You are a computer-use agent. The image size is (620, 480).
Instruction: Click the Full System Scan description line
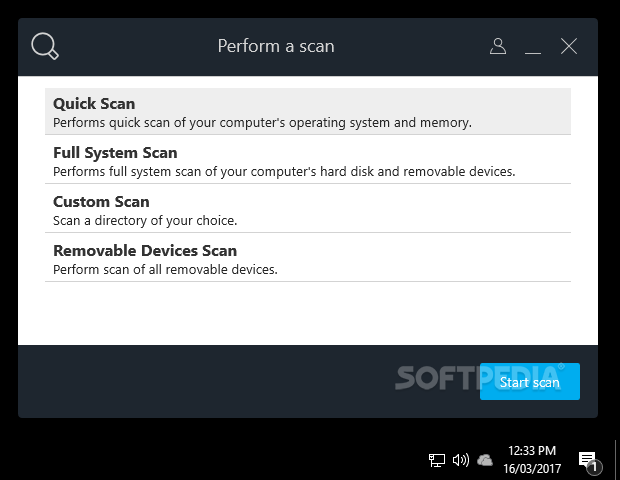tap(284, 172)
